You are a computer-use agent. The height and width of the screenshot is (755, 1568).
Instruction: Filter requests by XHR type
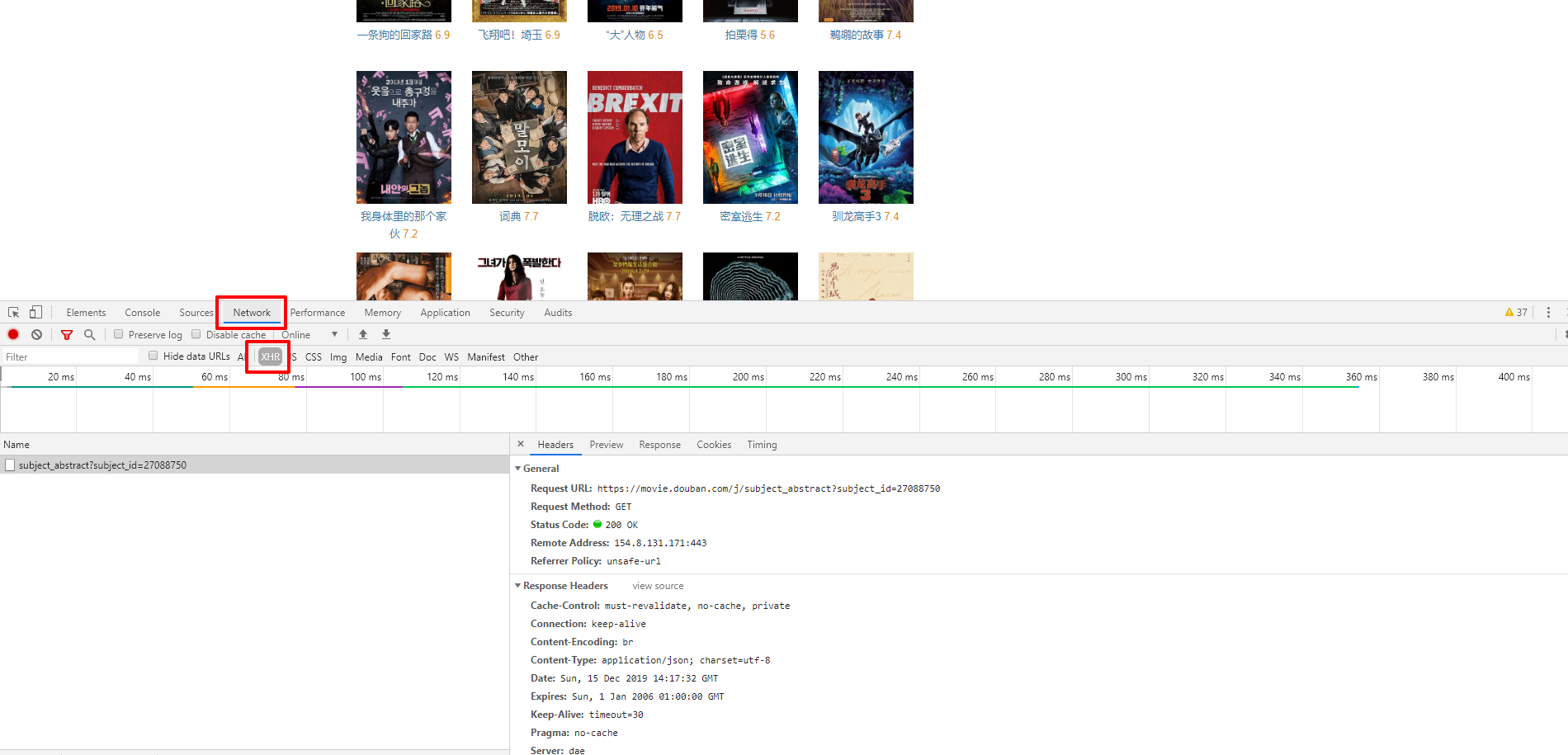pyautogui.click(x=271, y=356)
